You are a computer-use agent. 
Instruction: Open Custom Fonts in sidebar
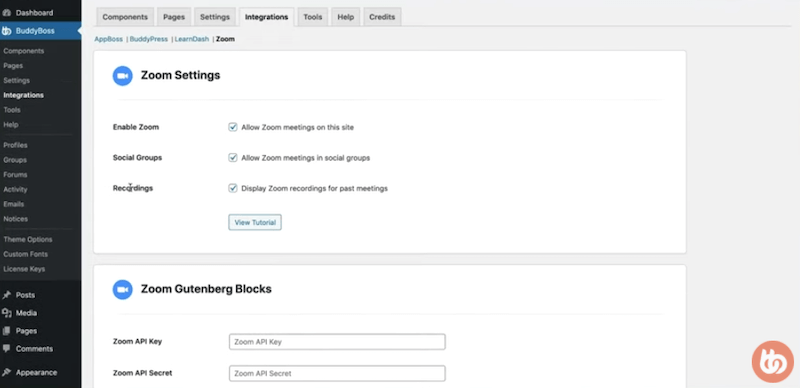(26, 255)
